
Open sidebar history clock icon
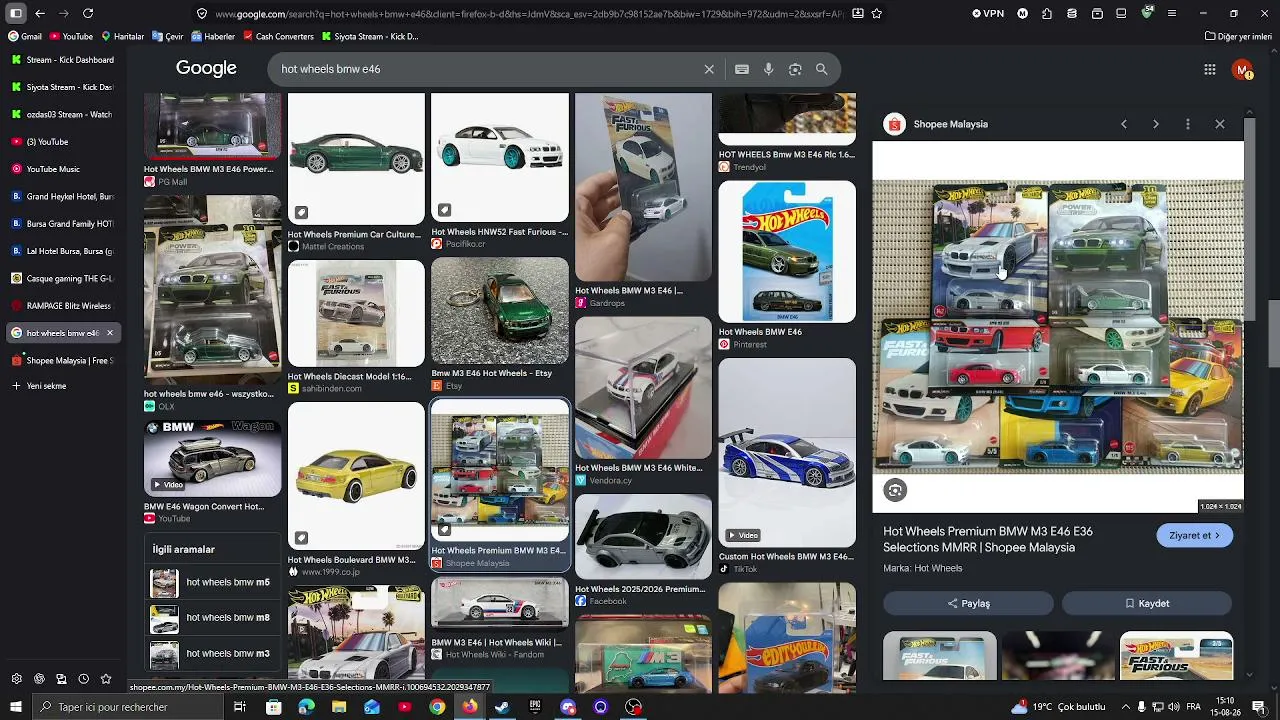84,679
